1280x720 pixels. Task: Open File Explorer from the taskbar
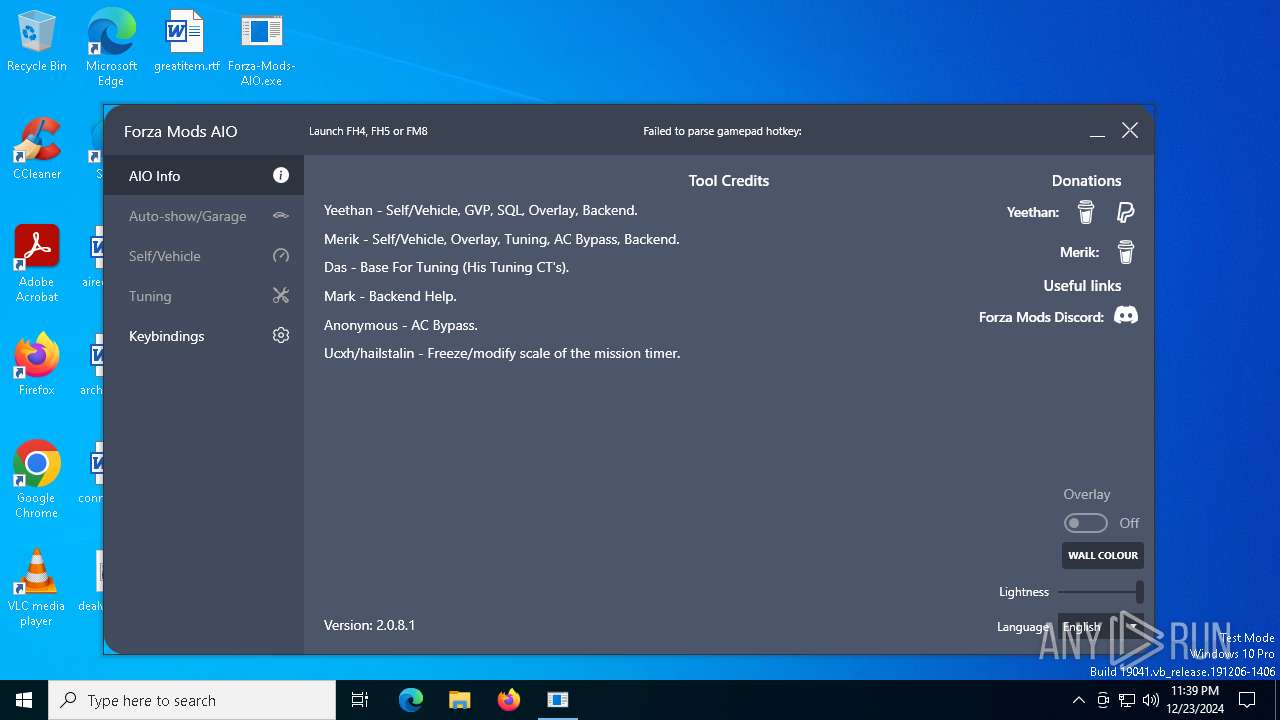click(459, 700)
